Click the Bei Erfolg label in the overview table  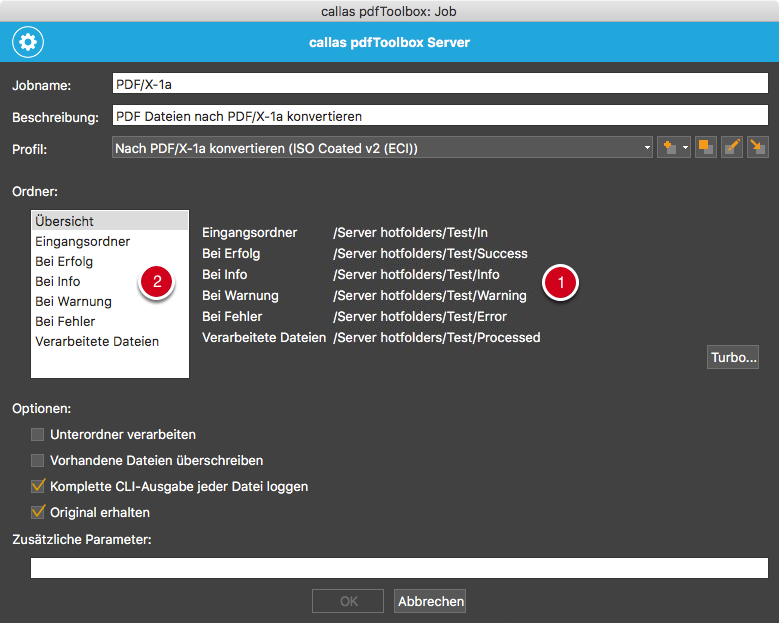pos(231,253)
